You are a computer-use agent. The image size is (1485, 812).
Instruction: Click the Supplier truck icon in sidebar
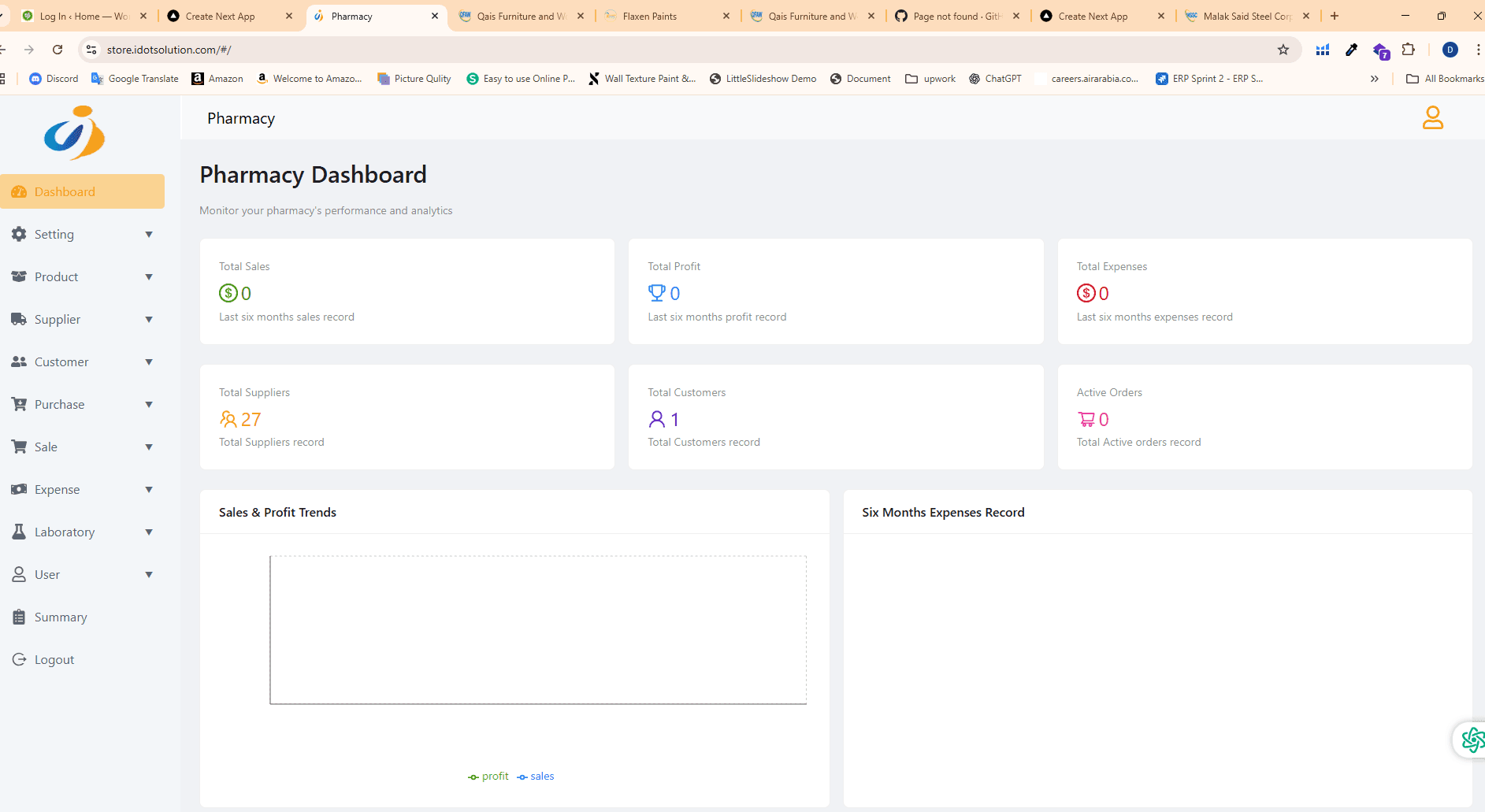(x=19, y=319)
